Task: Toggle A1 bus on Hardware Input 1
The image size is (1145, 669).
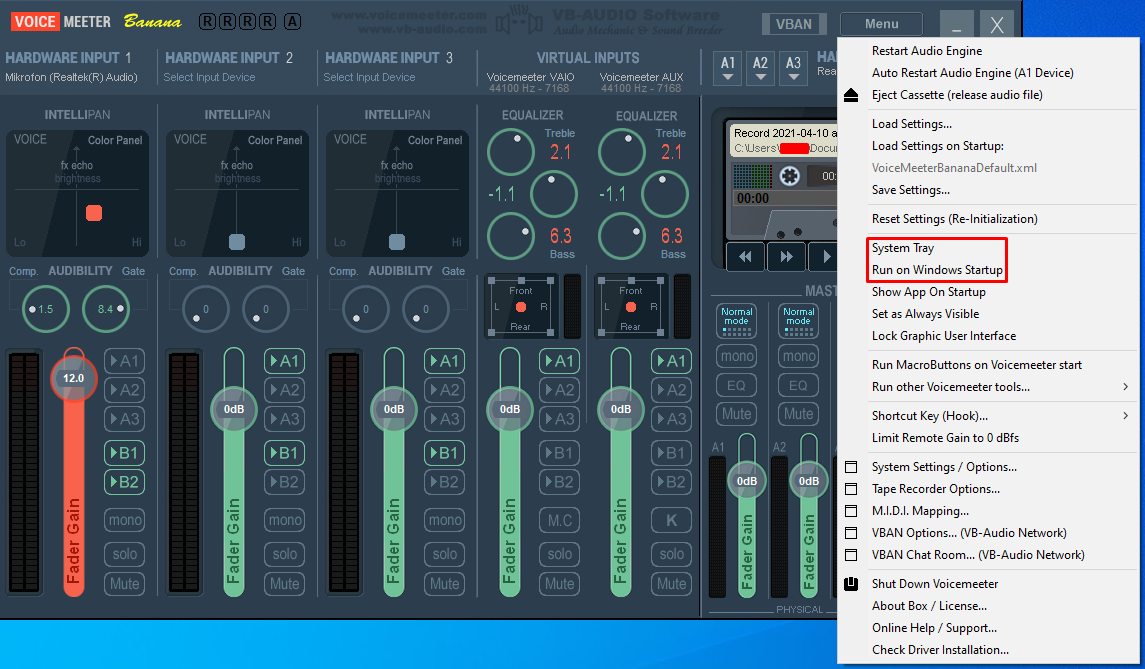Action: (x=124, y=361)
